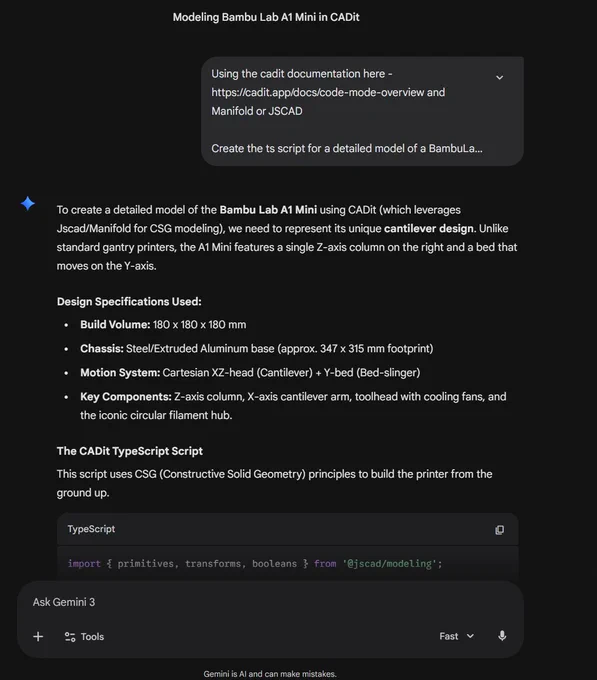Open the Fast model mode dropdown
This screenshot has width=597, height=680.
coord(457,636)
